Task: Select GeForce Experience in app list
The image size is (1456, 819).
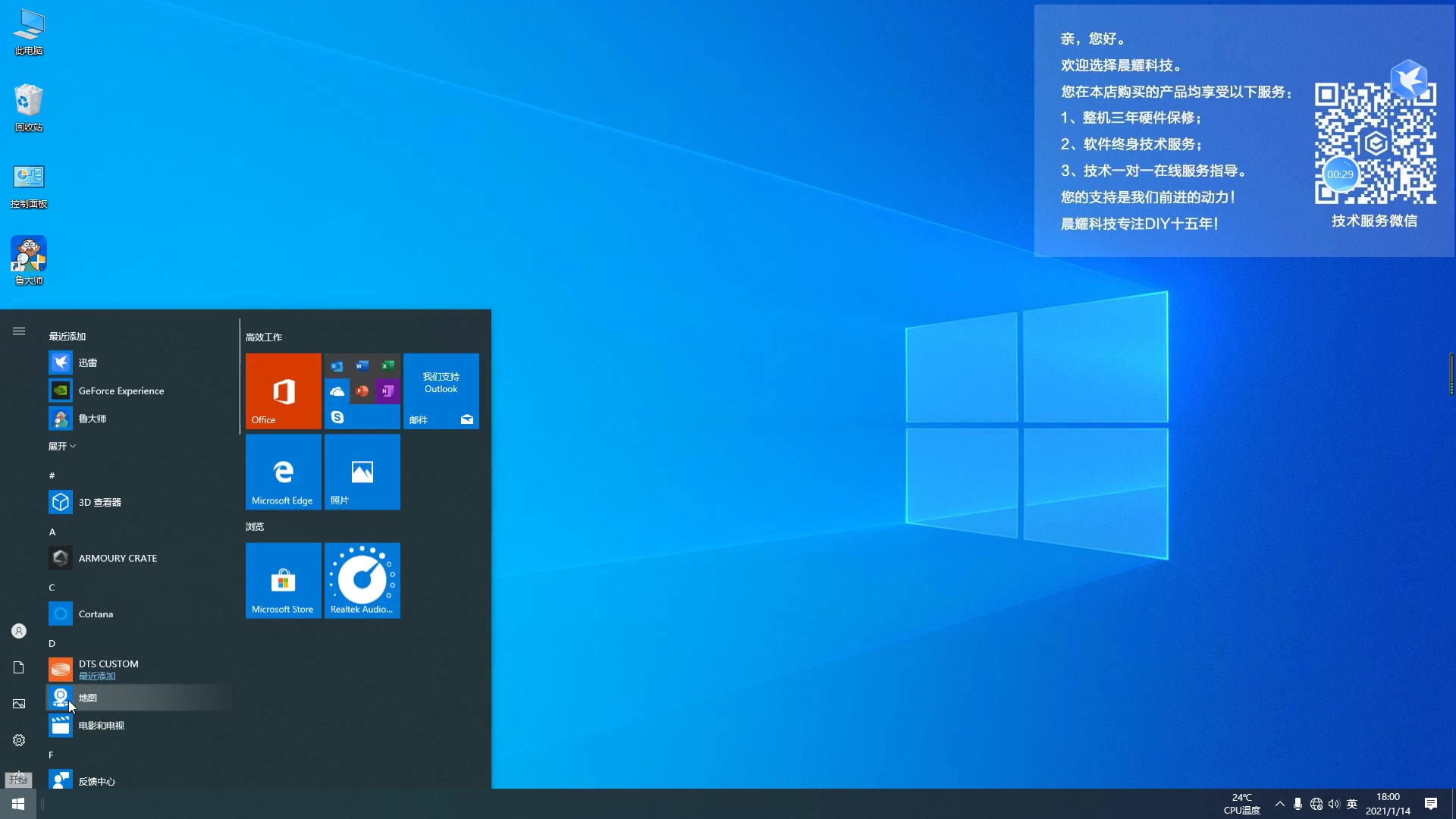Action: pyautogui.click(x=121, y=391)
